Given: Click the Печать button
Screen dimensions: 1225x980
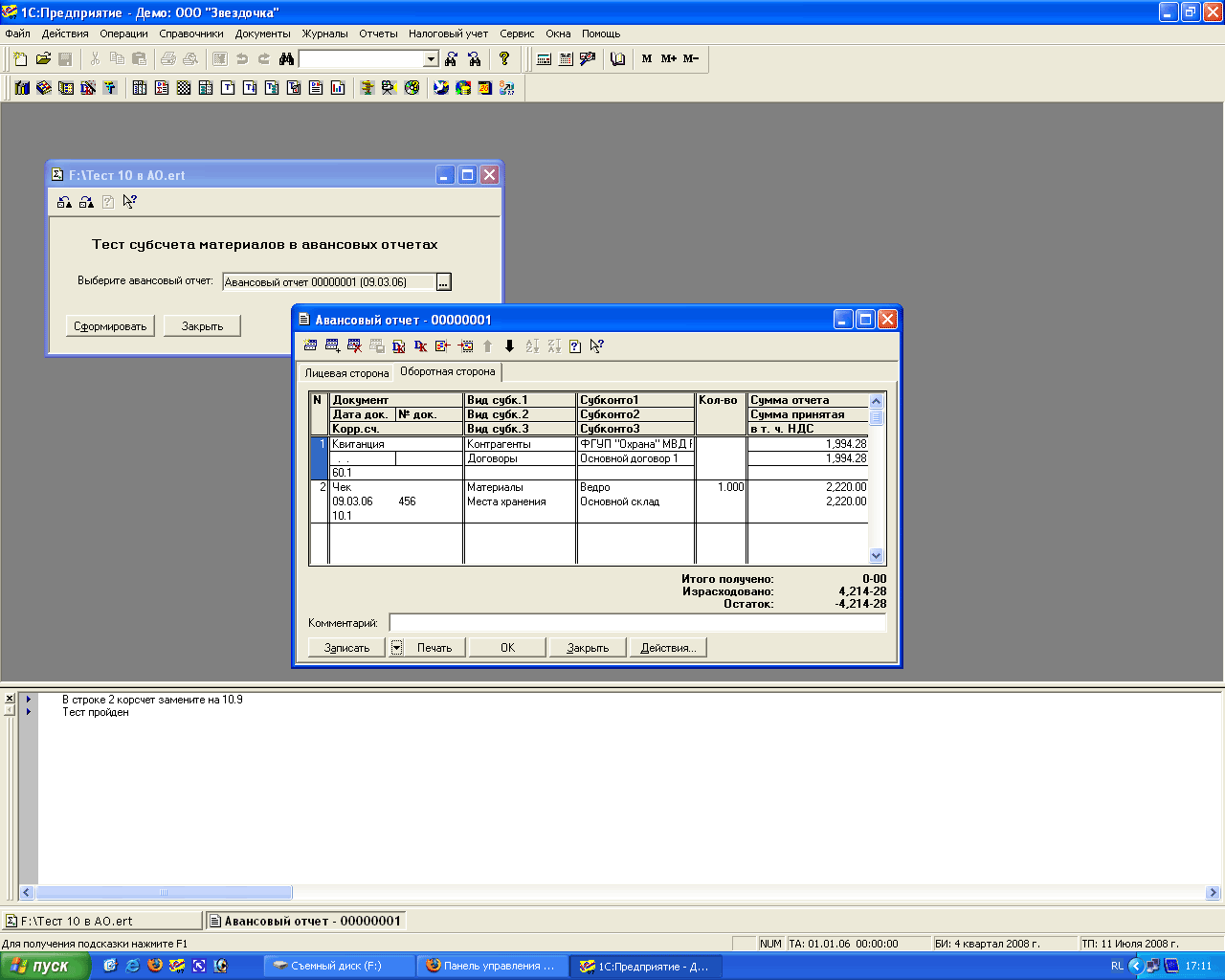Looking at the screenshot, I should [x=434, y=648].
